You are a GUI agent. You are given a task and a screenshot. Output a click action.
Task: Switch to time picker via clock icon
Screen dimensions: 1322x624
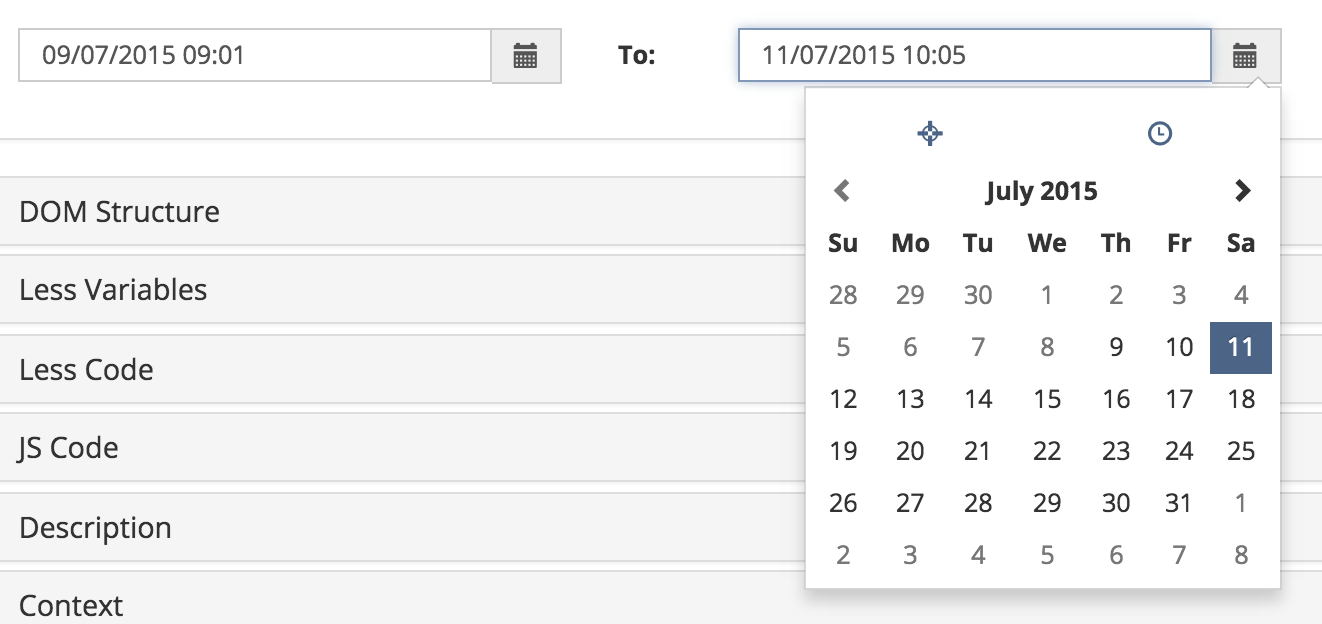tap(1159, 133)
